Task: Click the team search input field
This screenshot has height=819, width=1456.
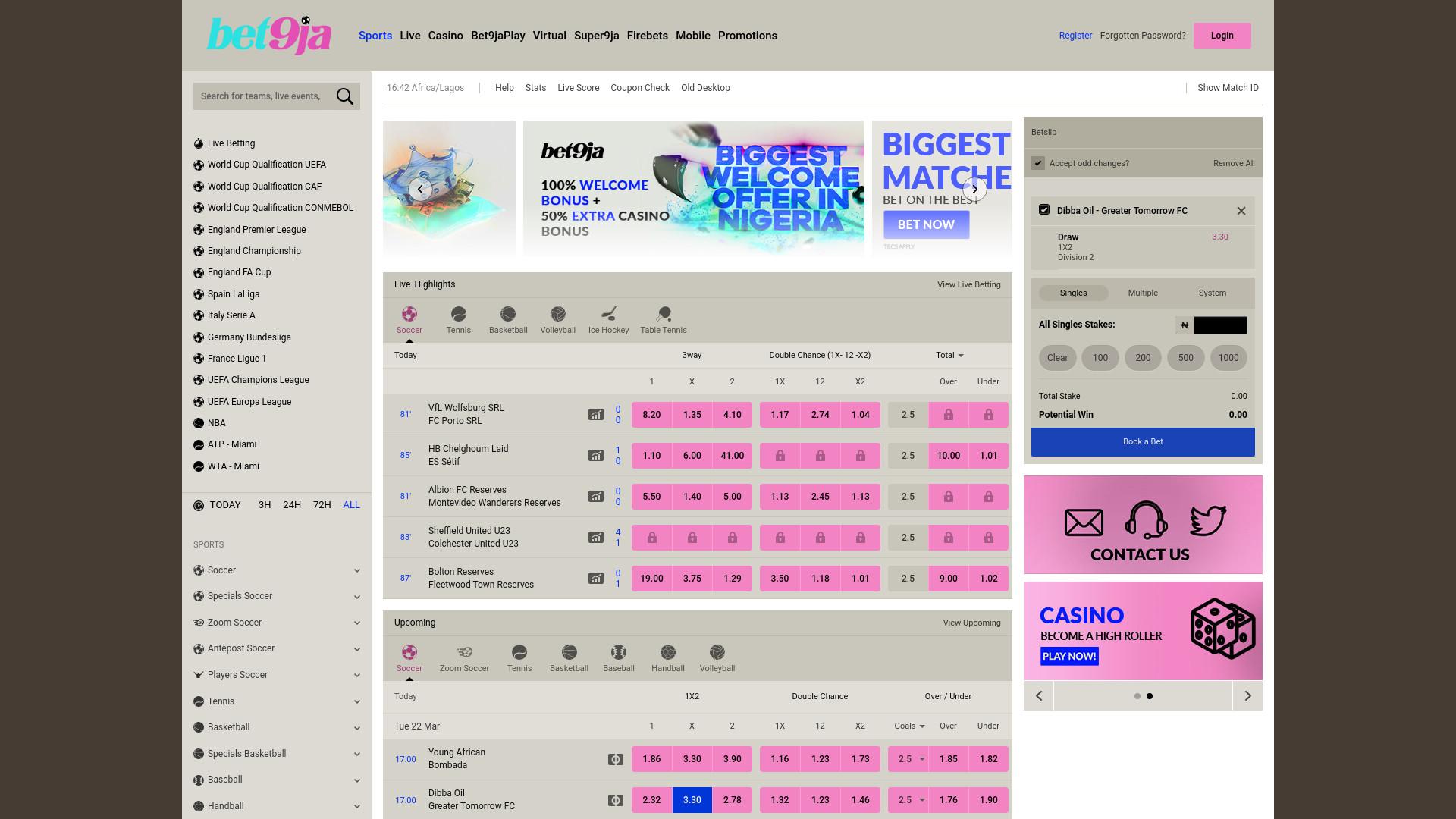Action: click(262, 96)
